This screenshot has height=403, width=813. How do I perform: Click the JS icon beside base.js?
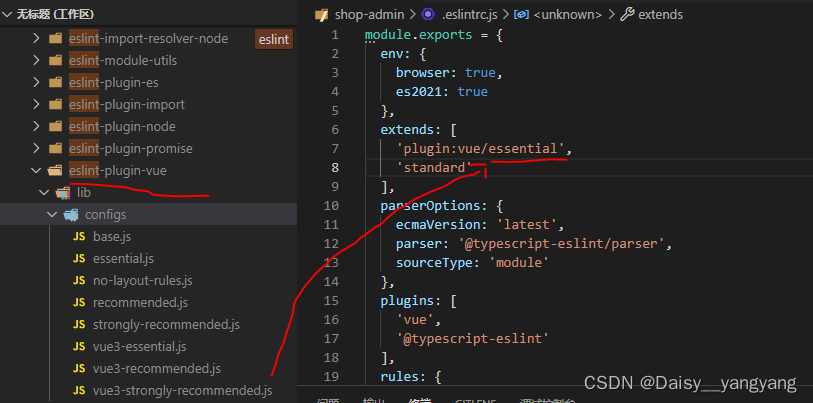[x=79, y=237]
